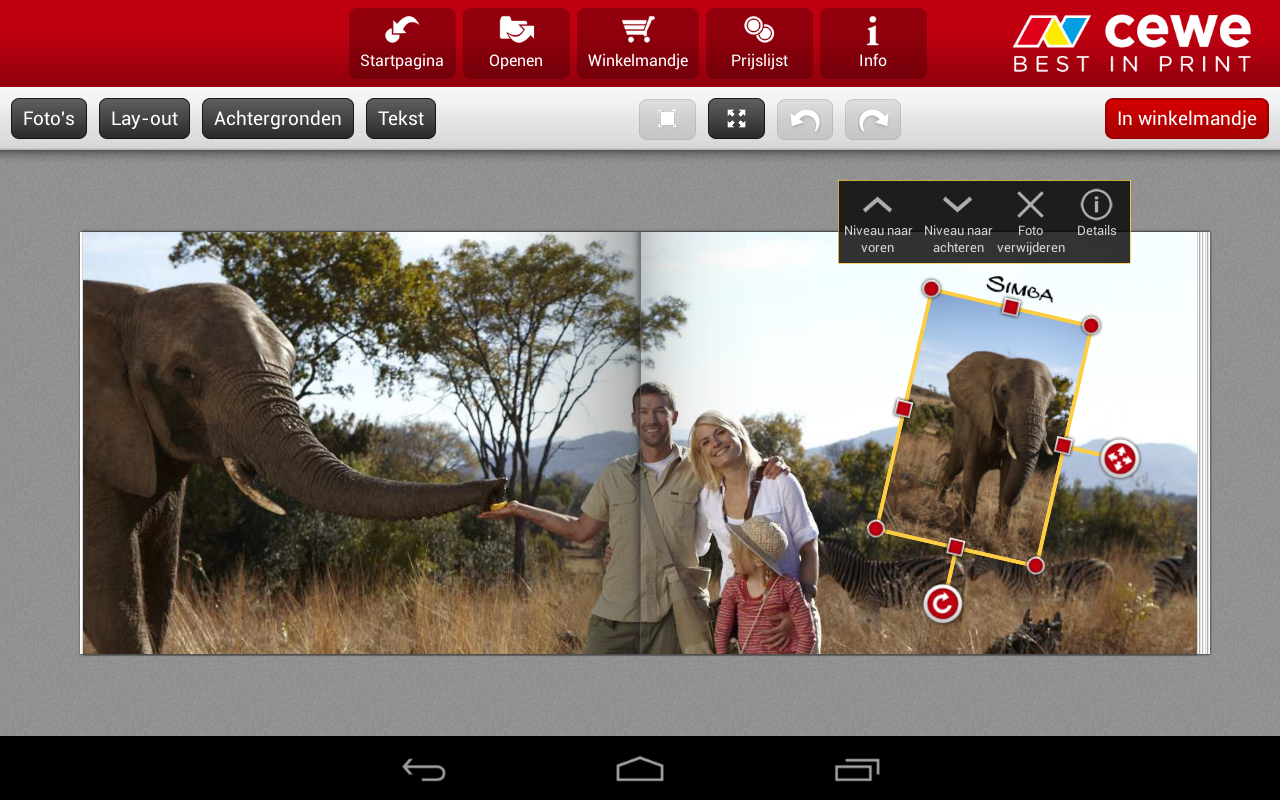Tap the move handle on the elephant photo
The height and width of the screenshot is (800, 1280).
click(1122, 456)
